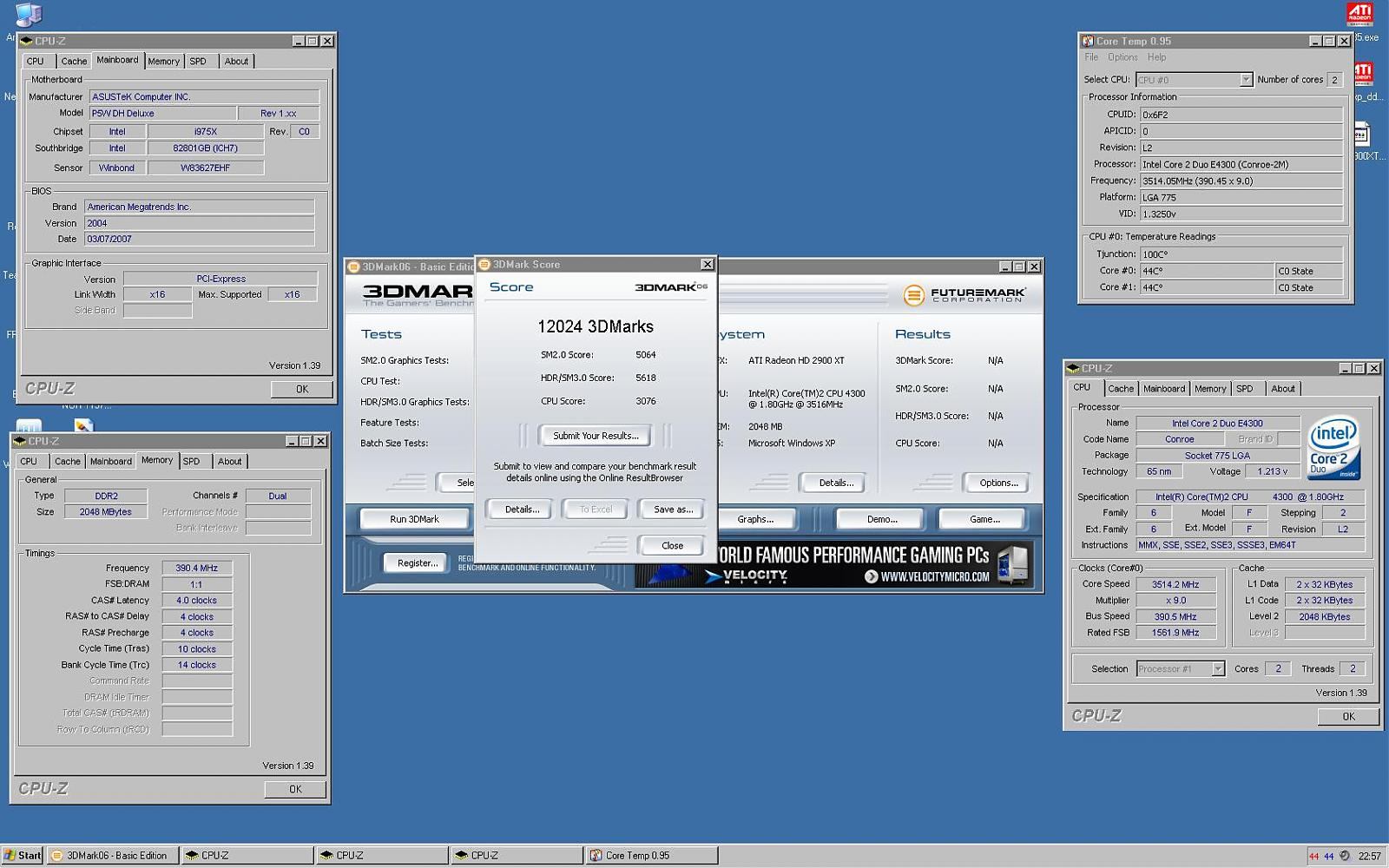The image size is (1389, 868).
Task: Click the 3DMark06 taskbar button
Action: point(113,855)
